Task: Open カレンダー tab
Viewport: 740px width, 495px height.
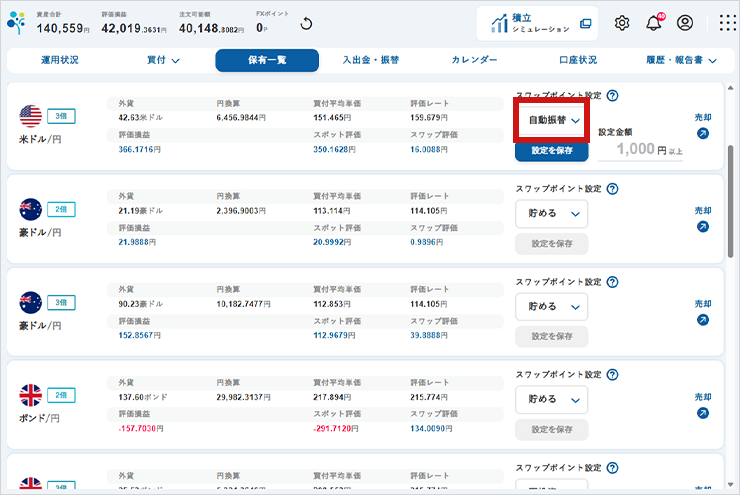Action: [474, 60]
